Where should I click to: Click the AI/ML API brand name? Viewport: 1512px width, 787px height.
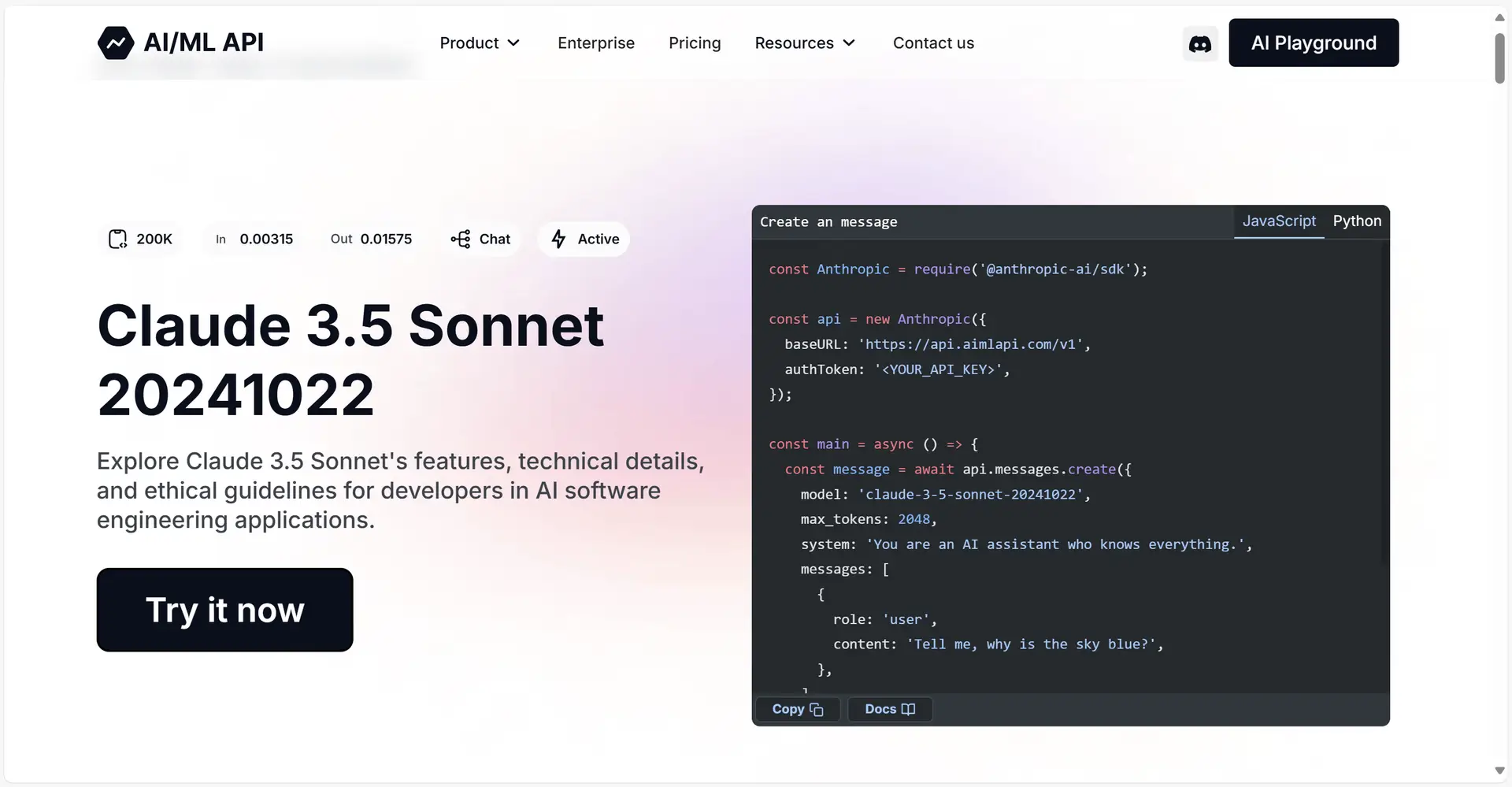click(203, 43)
